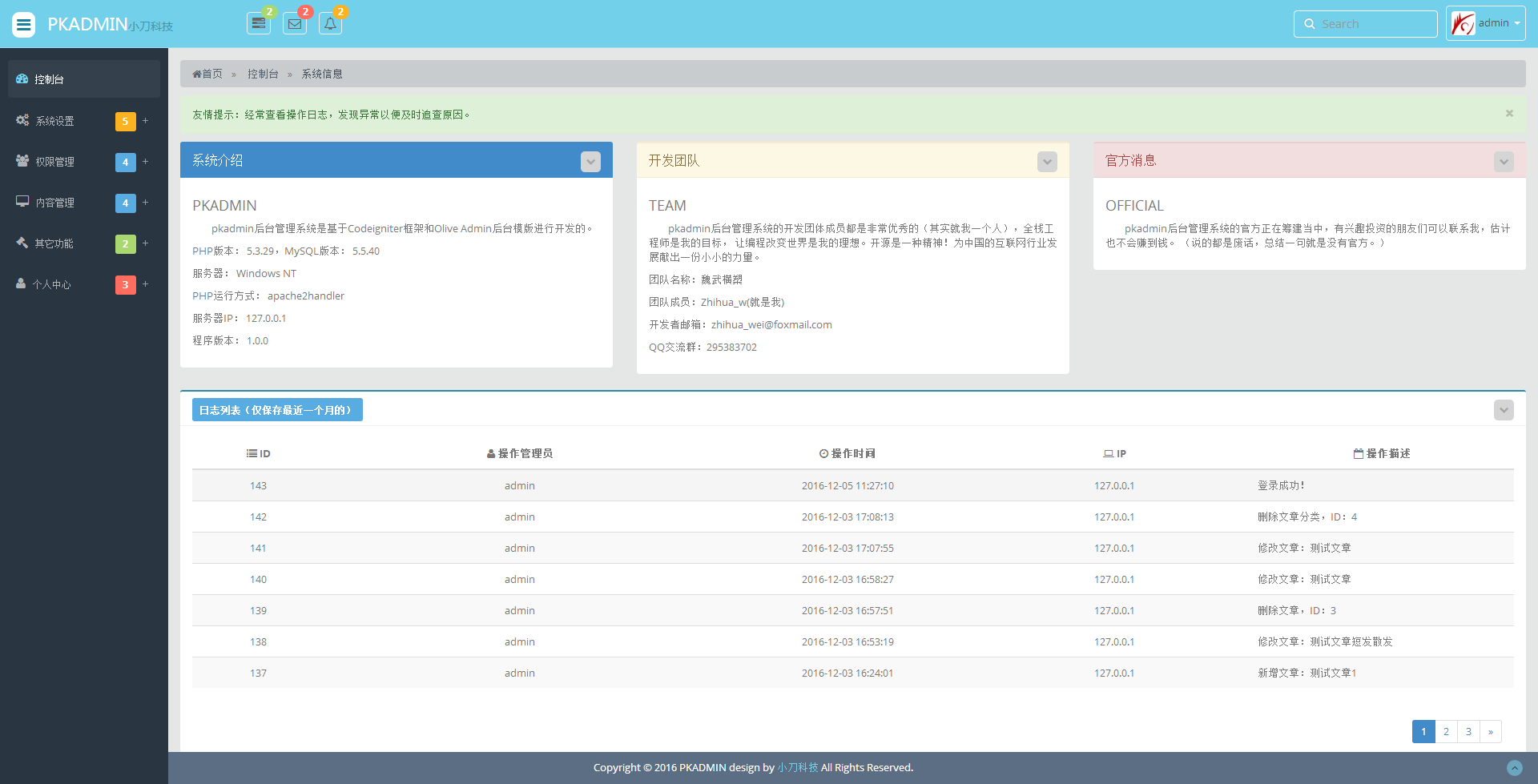Toggle the hamburger sidebar menu button

[24, 25]
